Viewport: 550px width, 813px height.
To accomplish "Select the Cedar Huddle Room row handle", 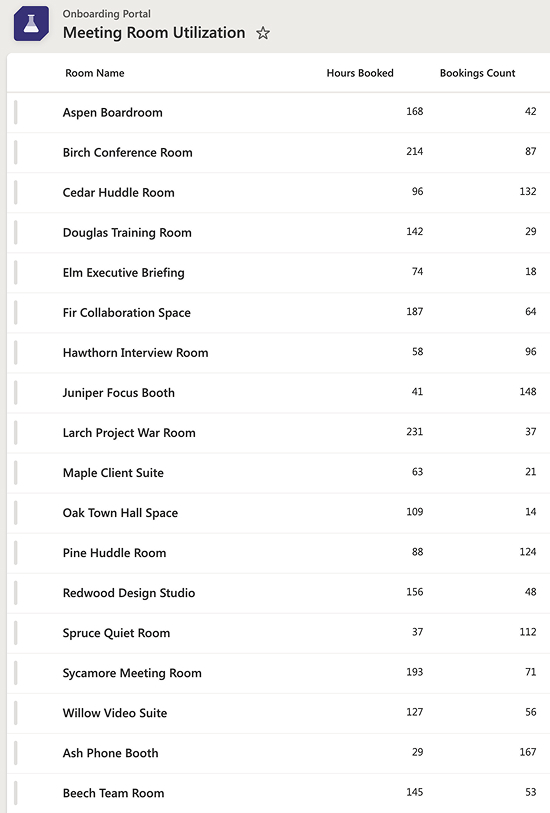I will coord(16,192).
